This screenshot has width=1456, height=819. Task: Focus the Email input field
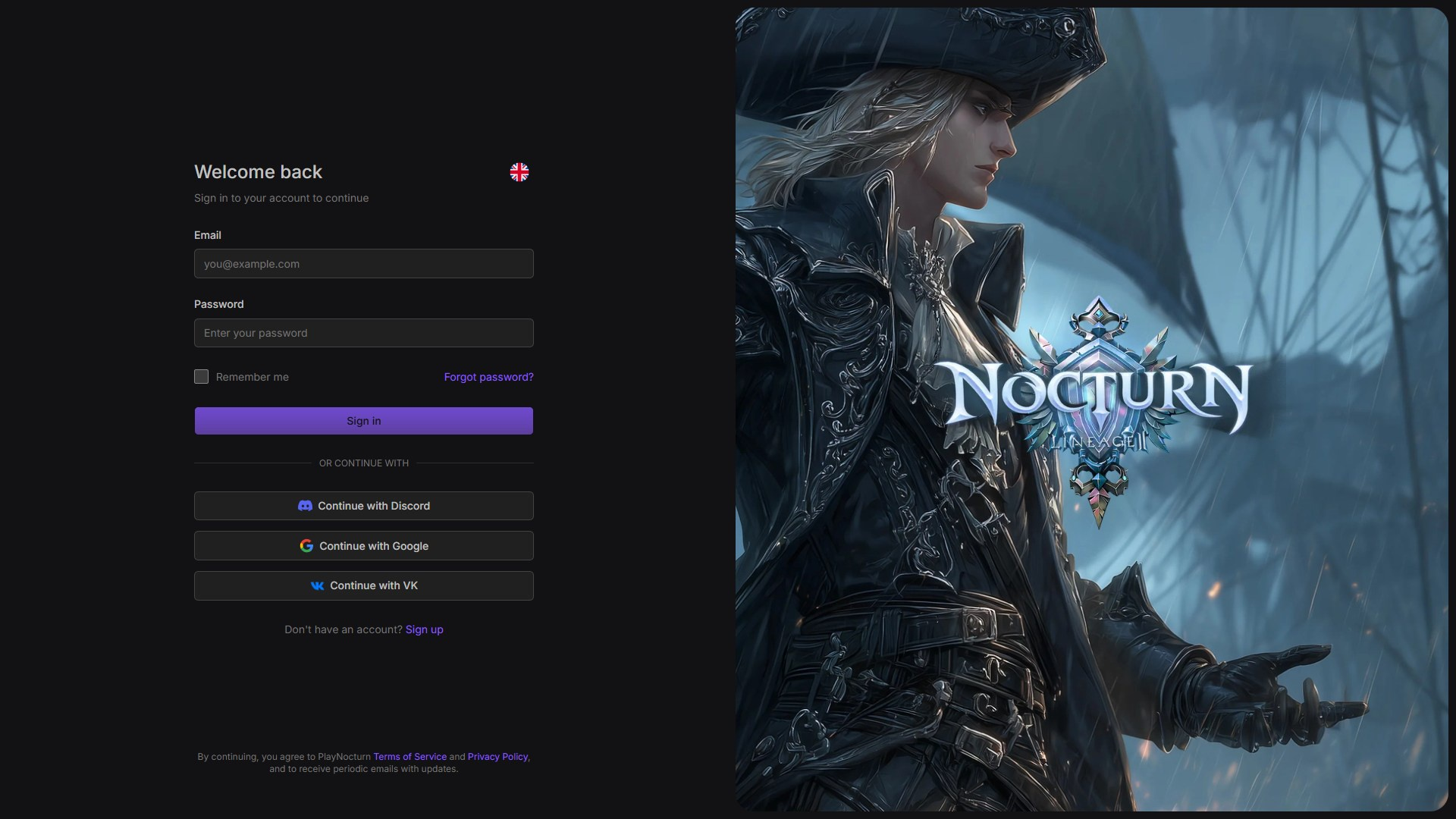pyautogui.click(x=364, y=264)
